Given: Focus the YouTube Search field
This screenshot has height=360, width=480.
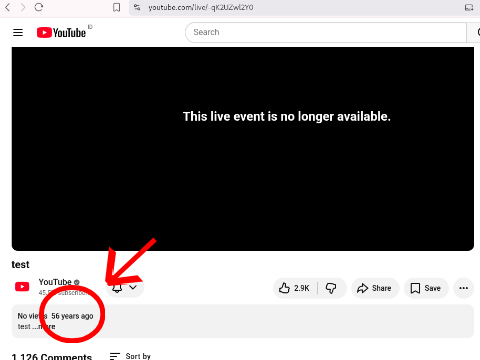Looking at the screenshot, I should tap(326, 32).
